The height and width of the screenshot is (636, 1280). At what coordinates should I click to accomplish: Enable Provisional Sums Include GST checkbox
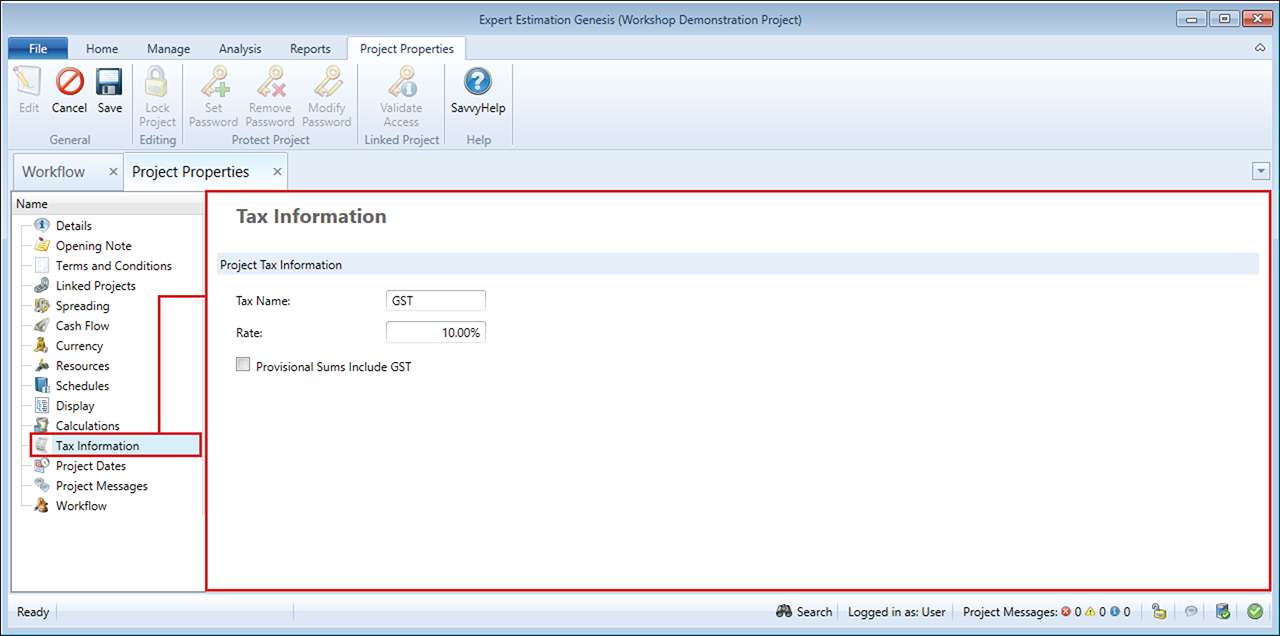click(x=243, y=366)
